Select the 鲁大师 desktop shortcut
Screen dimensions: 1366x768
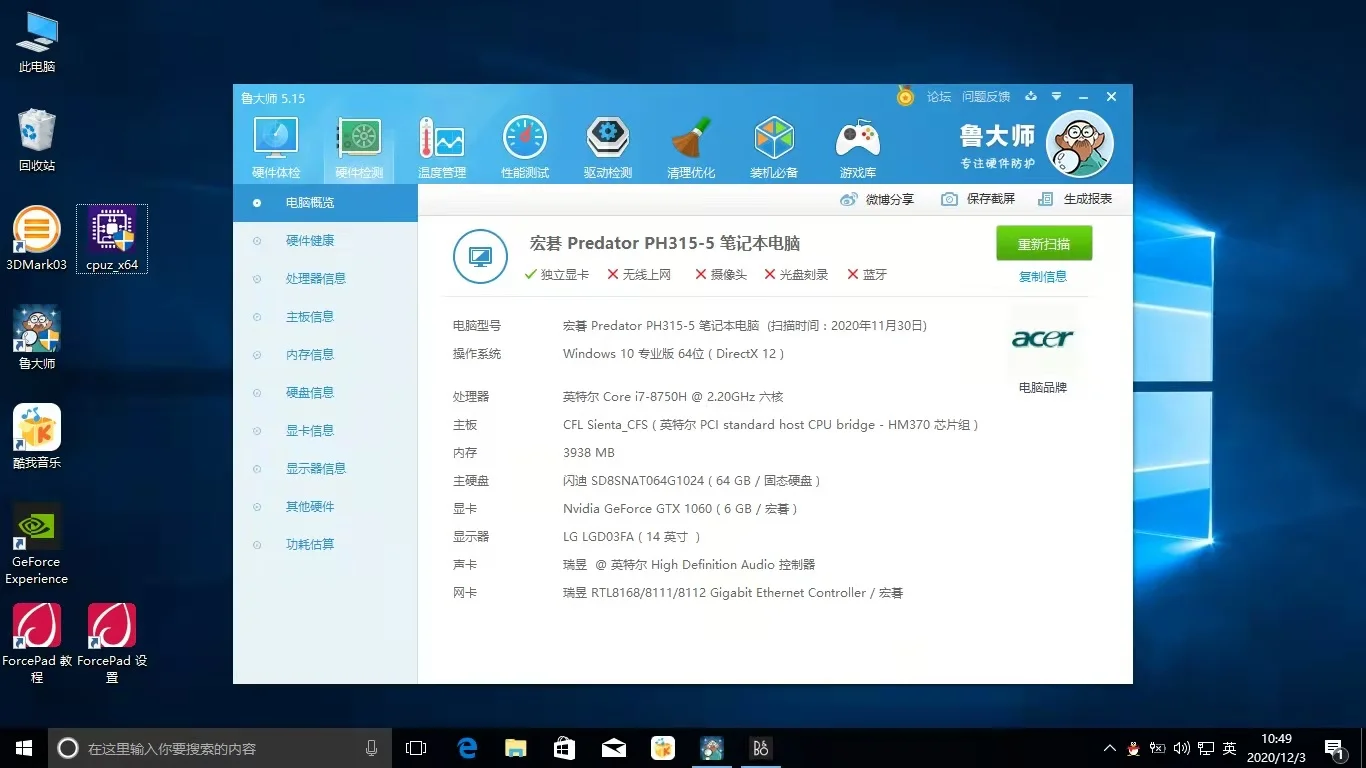(37, 338)
